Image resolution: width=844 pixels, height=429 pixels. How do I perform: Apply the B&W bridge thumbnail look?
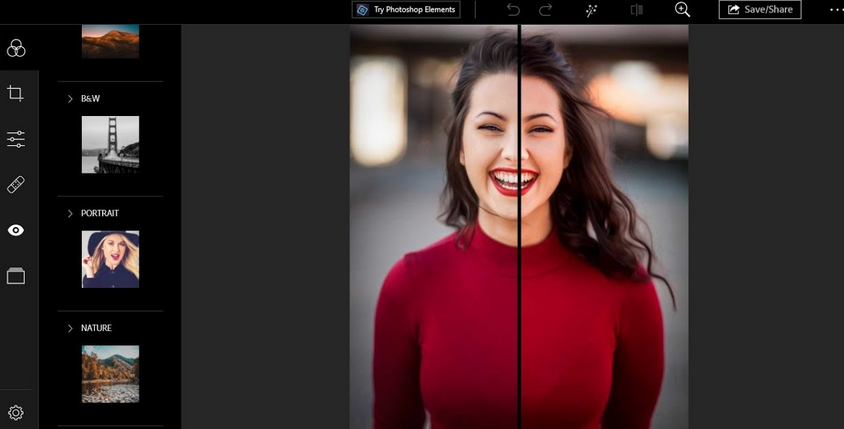click(110, 144)
